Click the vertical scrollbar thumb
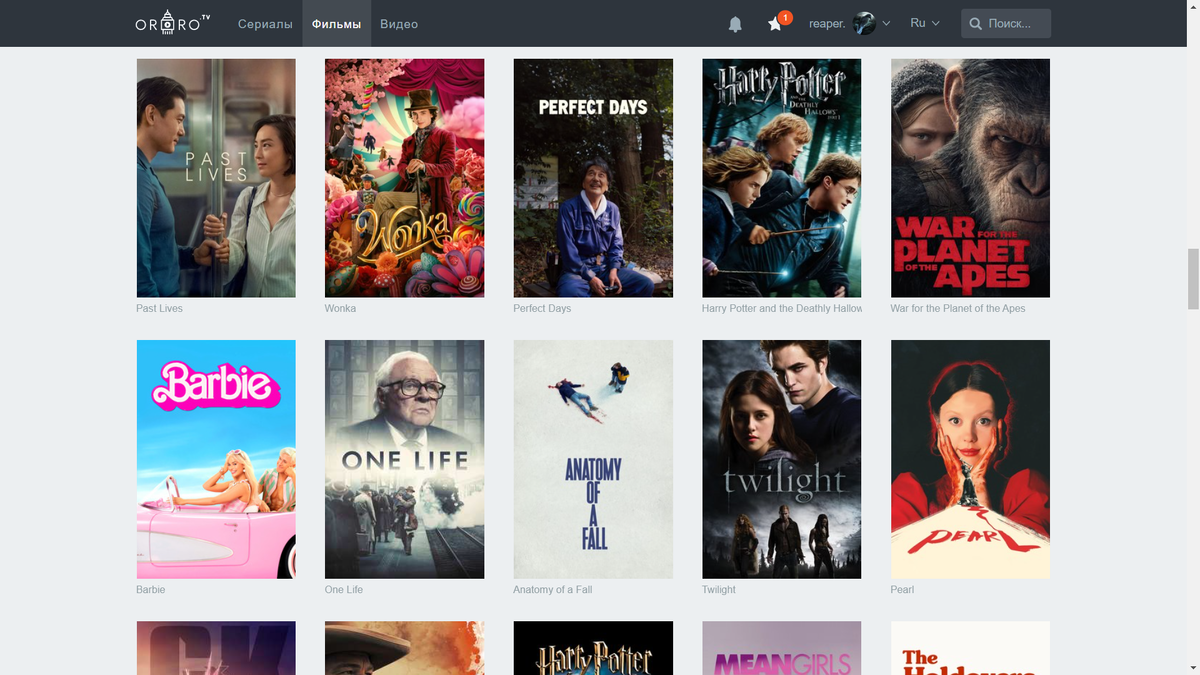The image size is (1200, 675). pyautogui.click(x=1192, y=279)
